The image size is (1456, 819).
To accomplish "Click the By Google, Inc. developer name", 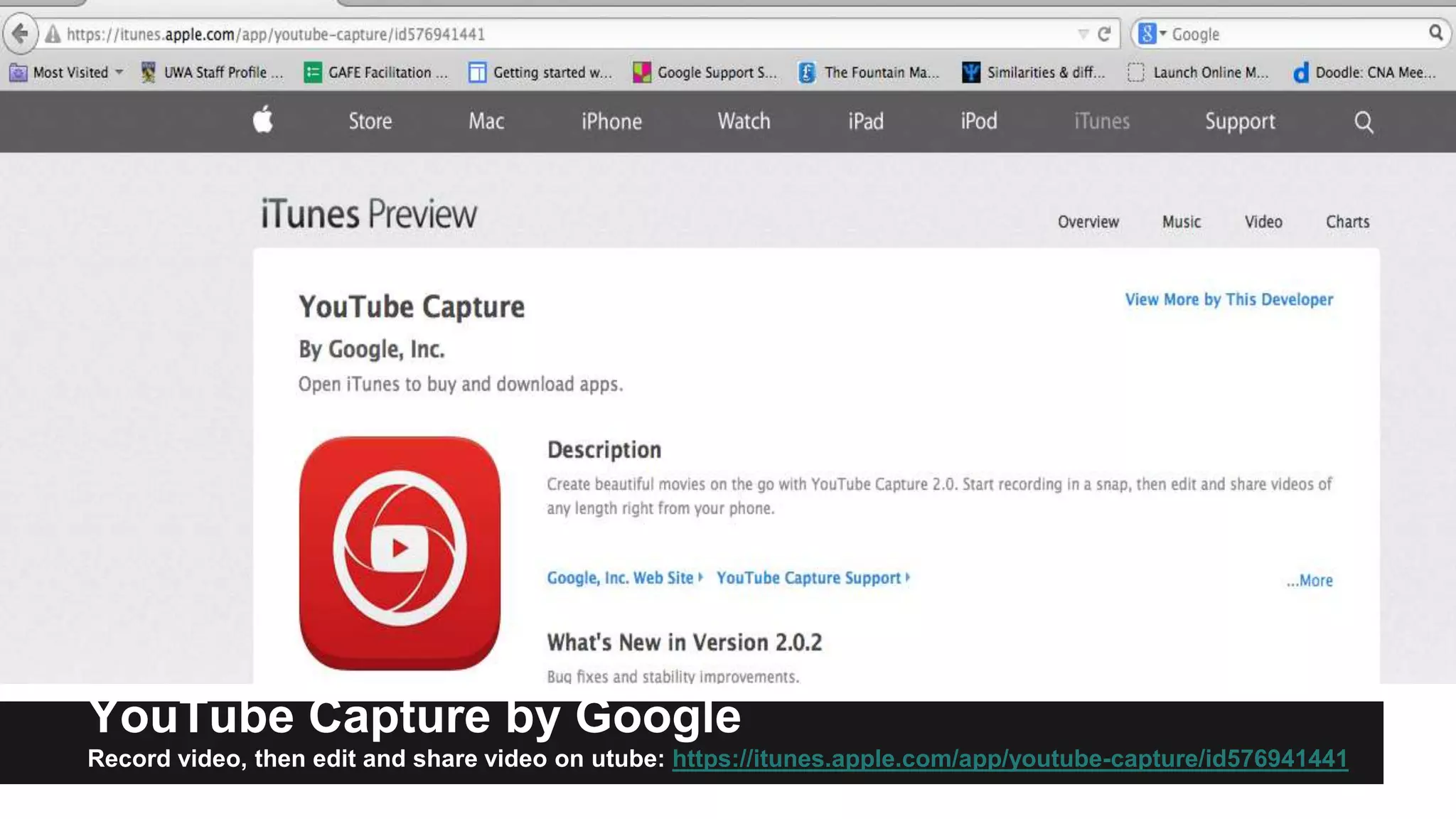I will [x=371, y=350].
